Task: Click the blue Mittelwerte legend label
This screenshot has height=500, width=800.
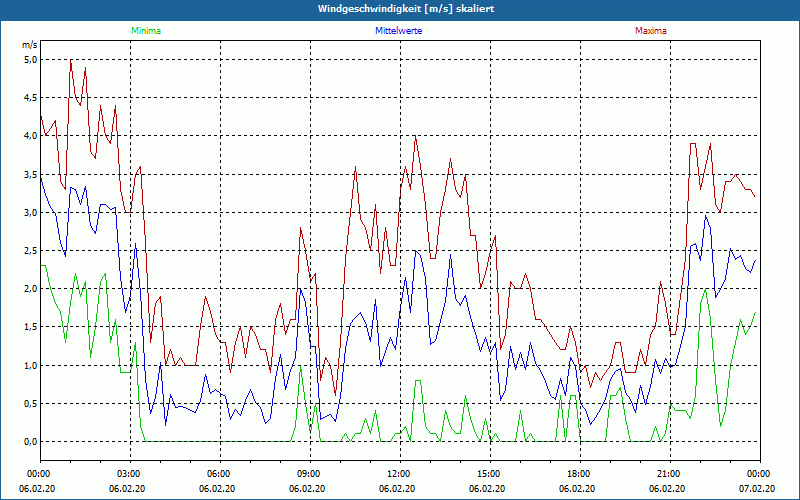Action: [x=398, y=31]
